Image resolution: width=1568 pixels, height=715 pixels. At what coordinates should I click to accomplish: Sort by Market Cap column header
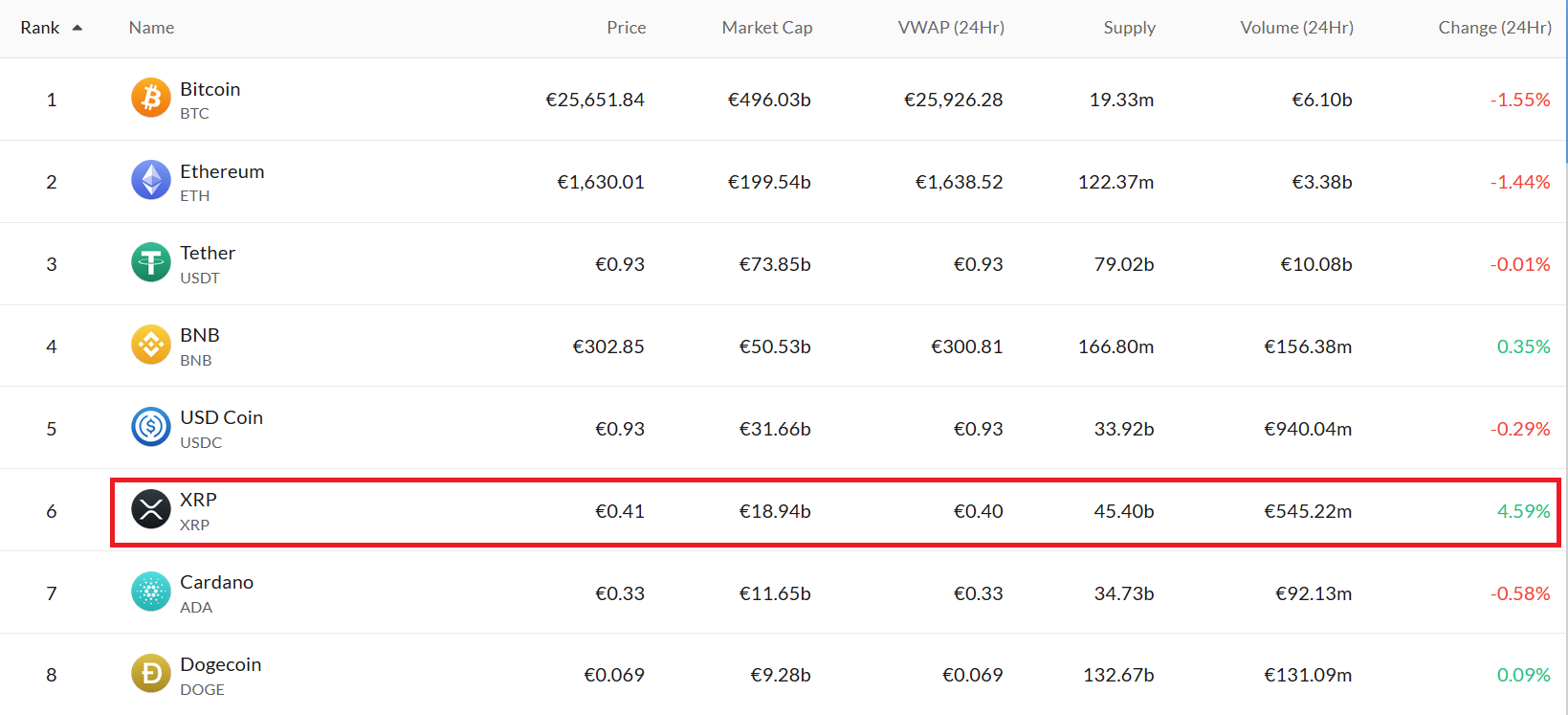(x=766, y=28)
